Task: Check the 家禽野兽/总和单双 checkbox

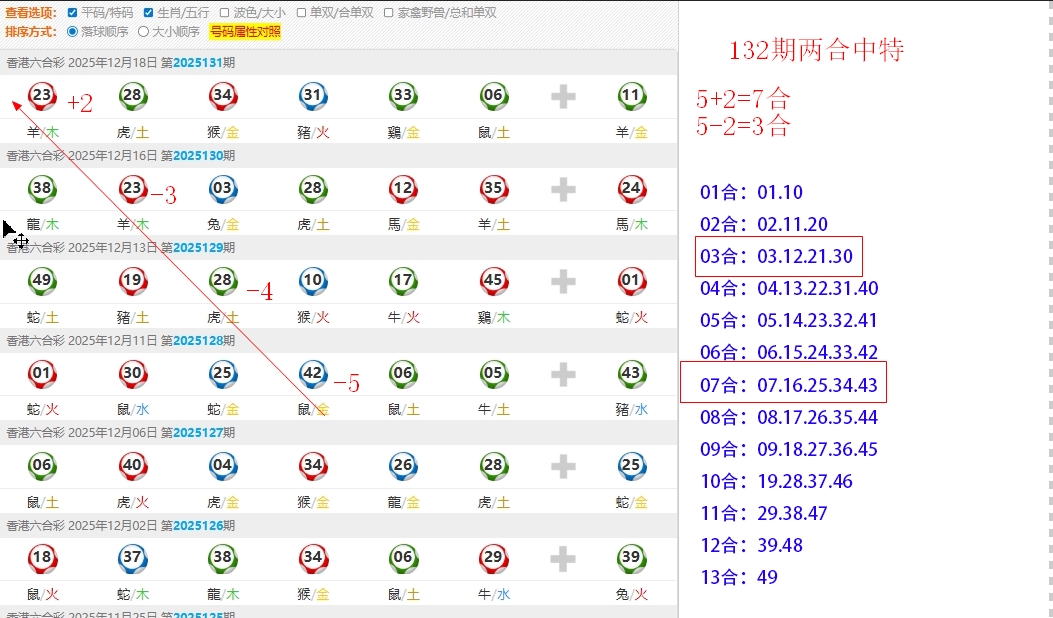Action: [x=389, y=13]
